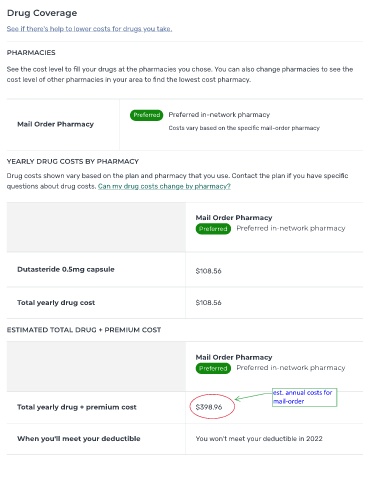
Task: Click the 'Costs vary based on the specific mail-order pharmacy' note
Action: 244,128
